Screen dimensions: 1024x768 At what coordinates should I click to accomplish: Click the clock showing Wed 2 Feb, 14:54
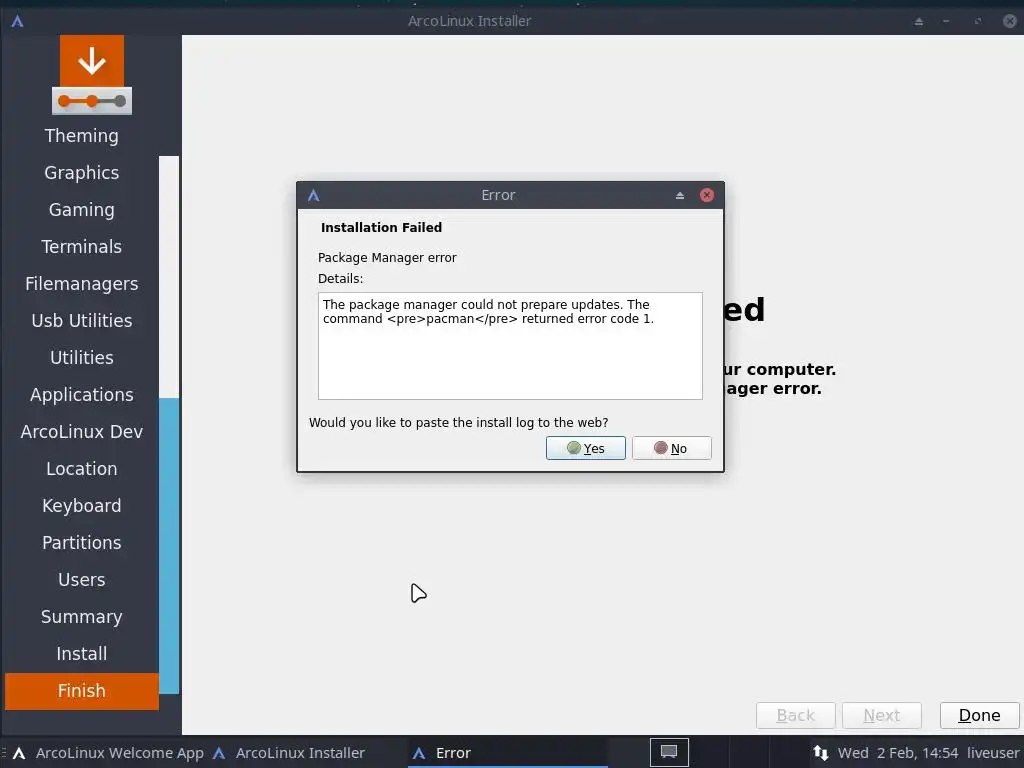(x=898, y=753)
